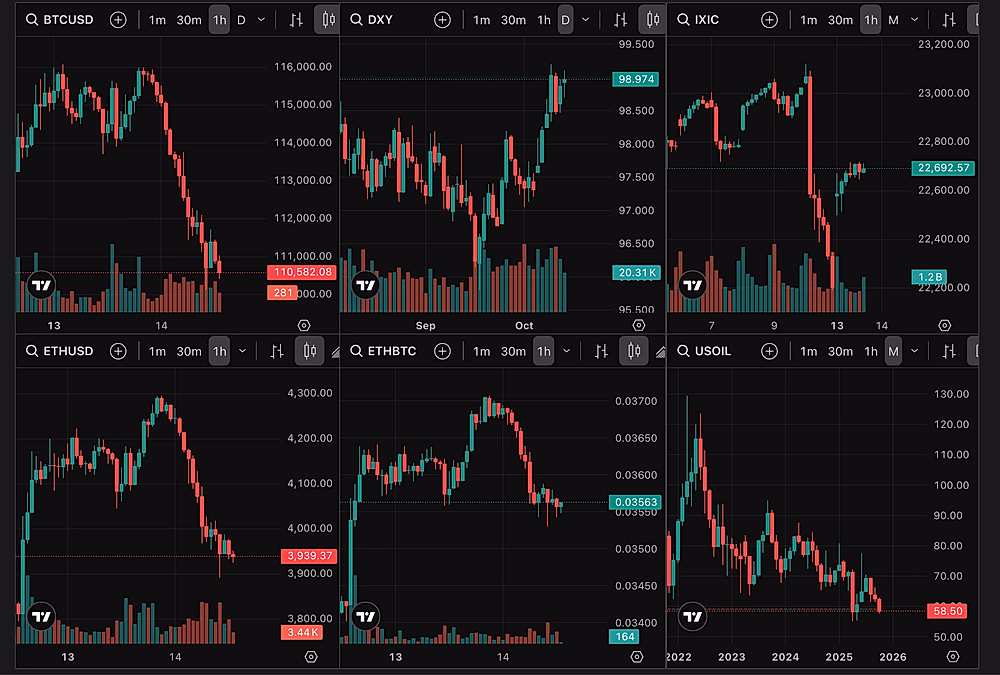1000x675 pixels.
Task: Click TradingView logo on ETHUSD chart
Action: coord(41,616)
